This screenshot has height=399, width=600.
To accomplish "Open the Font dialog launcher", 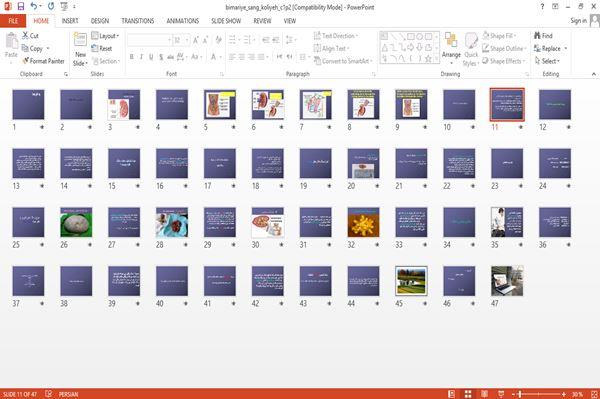I will (221, 74).
